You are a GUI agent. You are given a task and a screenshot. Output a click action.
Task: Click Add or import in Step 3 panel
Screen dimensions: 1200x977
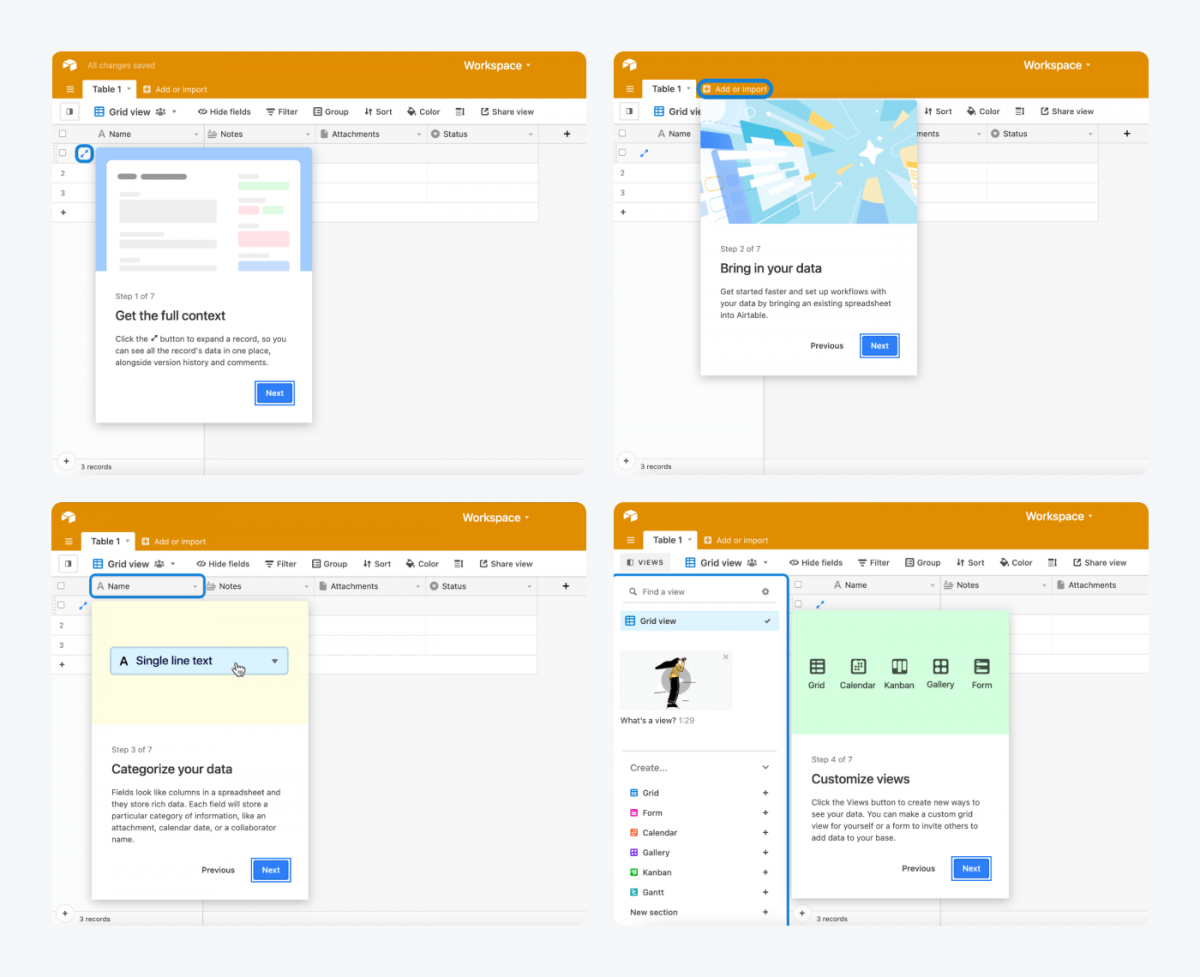pyautogui.click(x=174, y=541)
